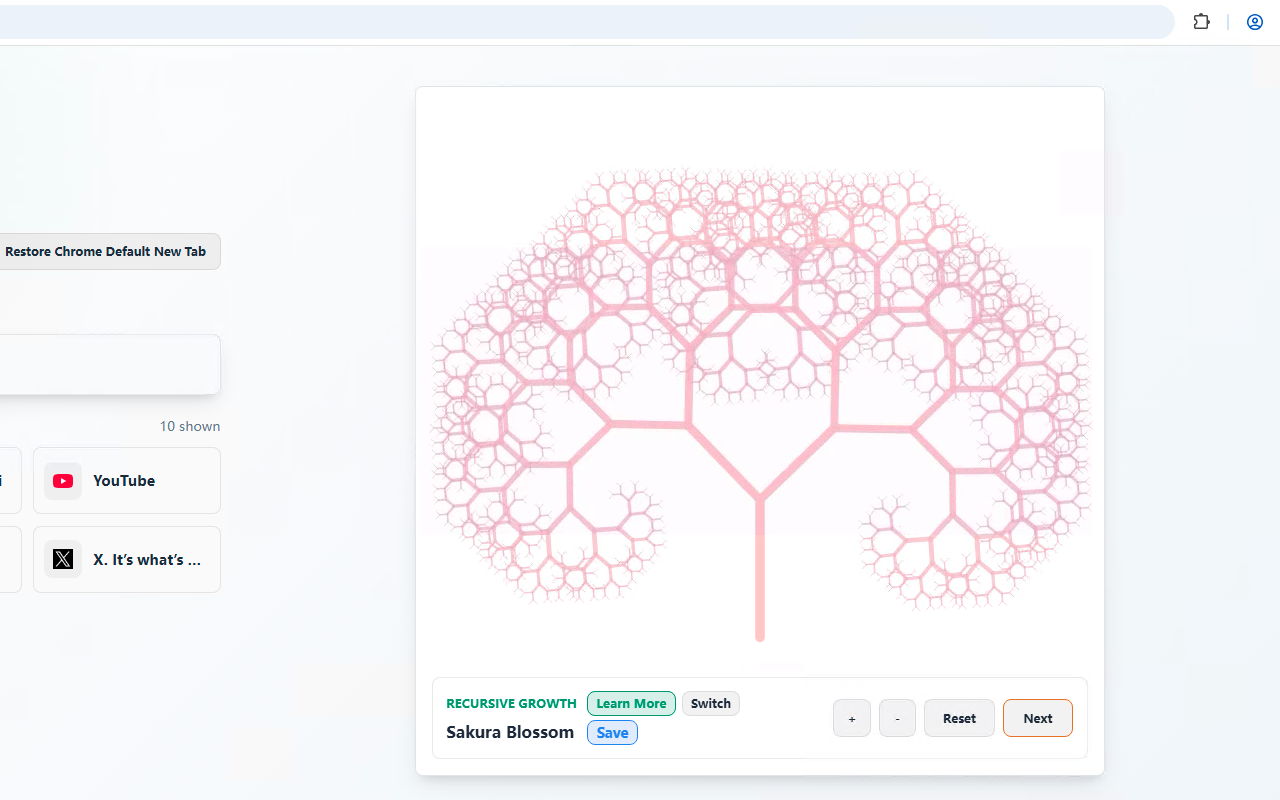
Task: Click the YouTube logo icon
Action: pyautogui.click(x=63, y=481)
